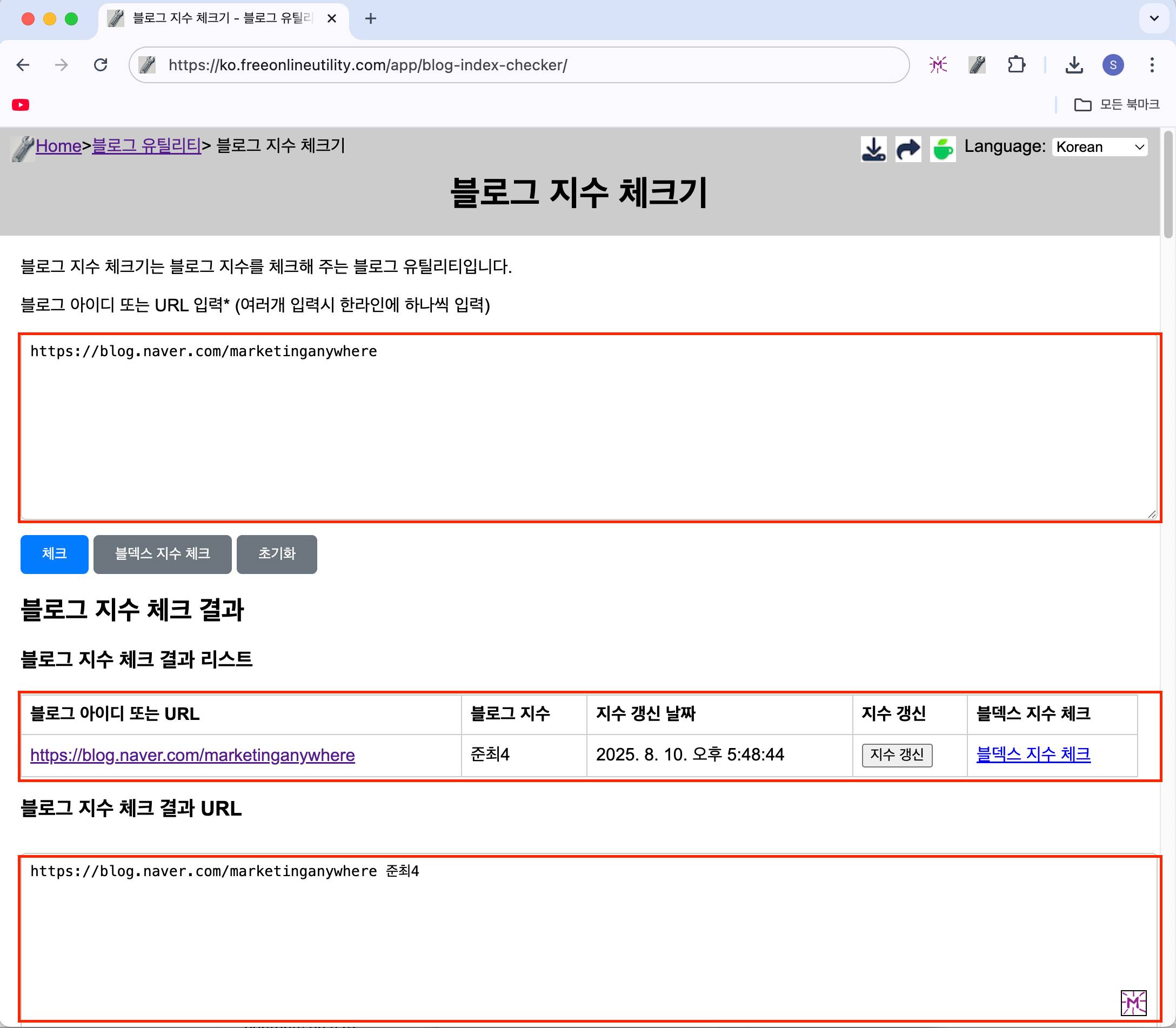This screenshot has width=1176, height=1028.
Task: Open the 블덱스 지수 체크 link in table
Action: tap(1033, 755)
